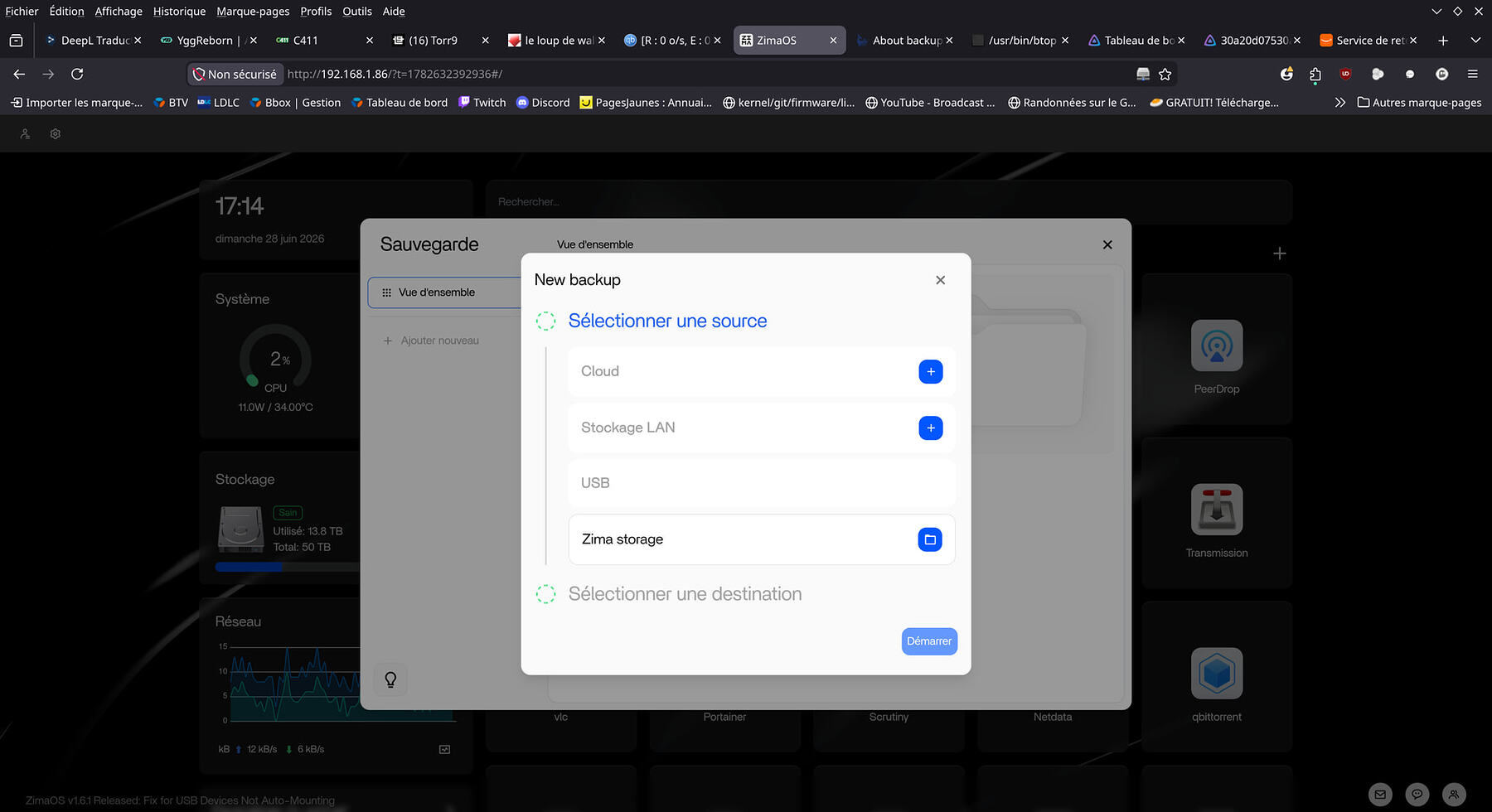Close the Sauvegarde window

[x=1107, y=244]
